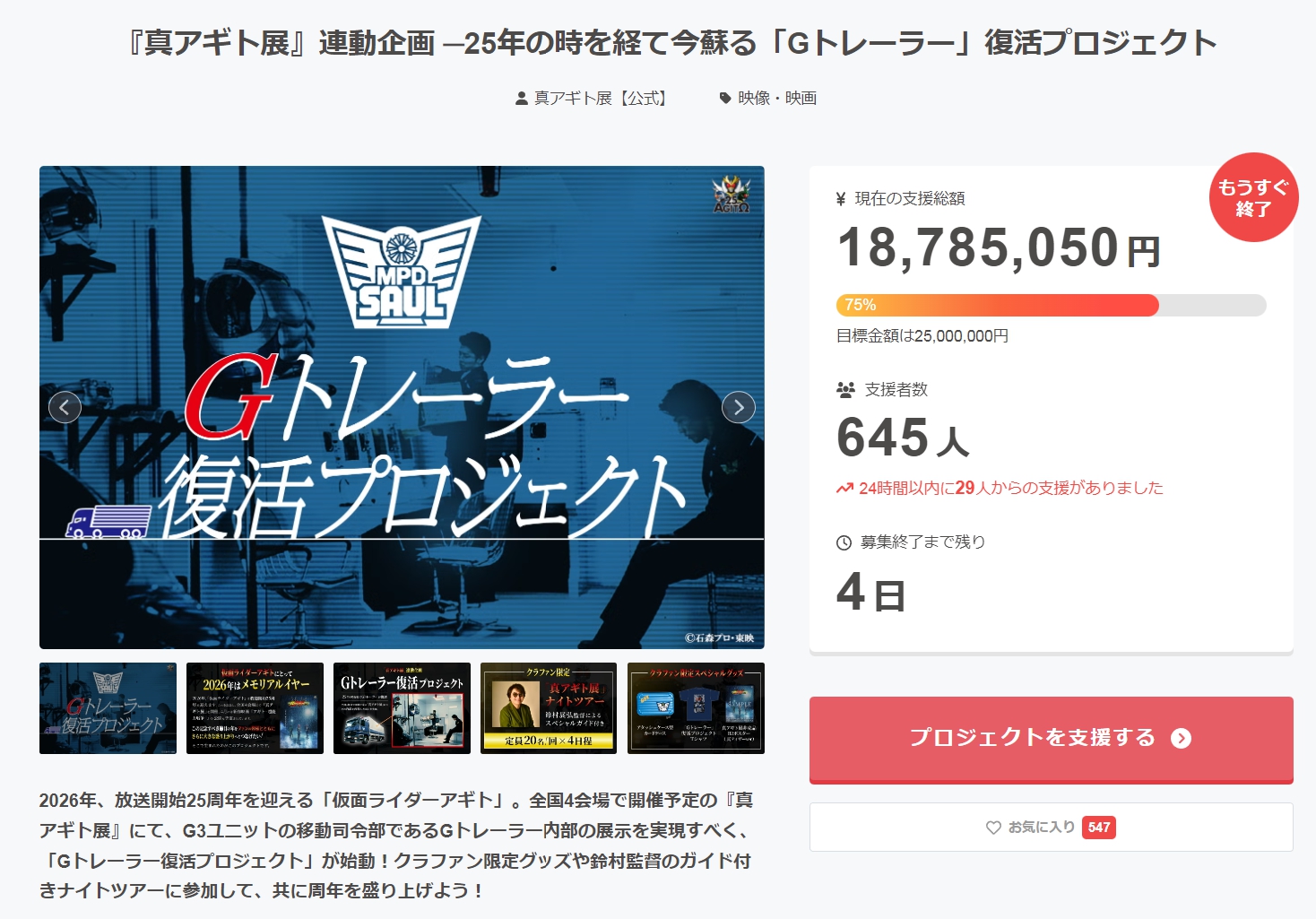Viewport: 1316px width, 919px height.
Task: Click arrow circle icon in support button
Action: (1182, 738)
